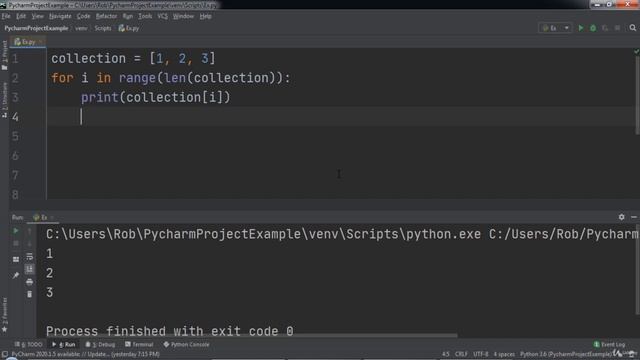
Task: Click the Scripts breadcrumb
Action: 103,28
